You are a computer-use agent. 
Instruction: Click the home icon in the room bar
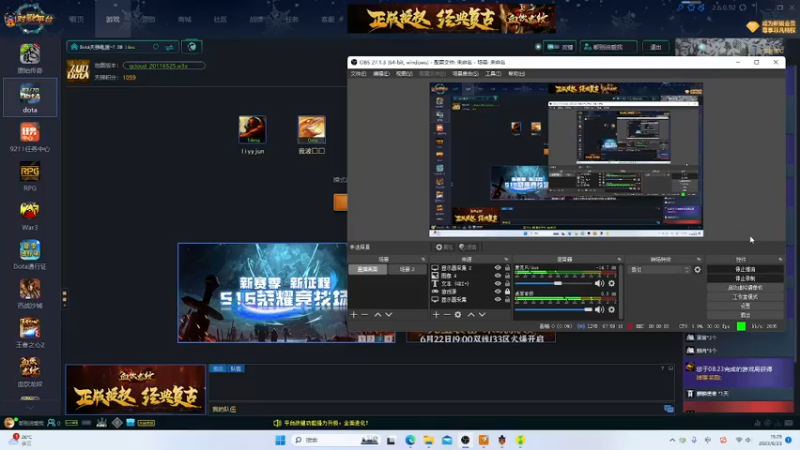(74, 47)
